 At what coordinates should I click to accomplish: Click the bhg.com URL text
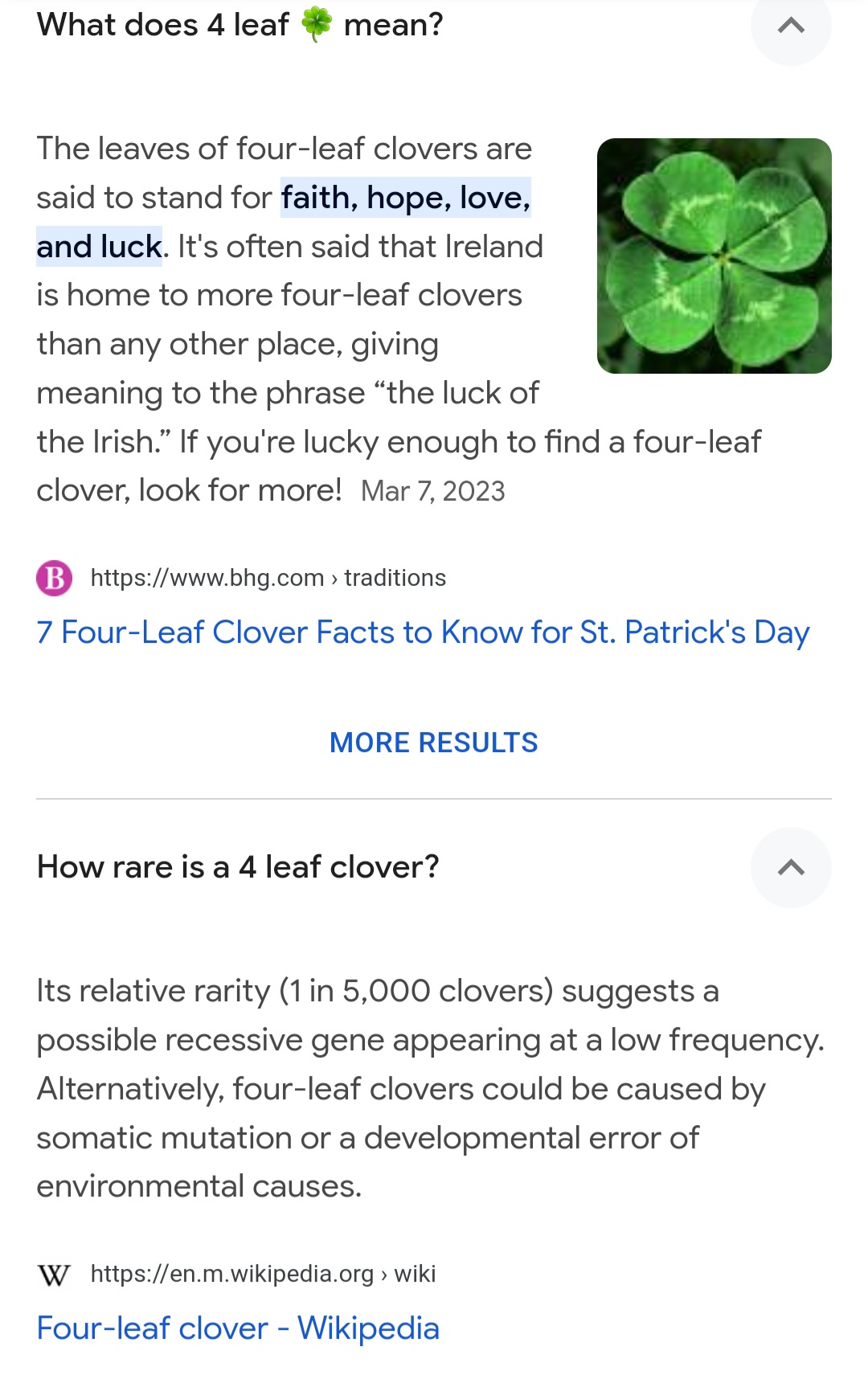click(x=207, y=578)
